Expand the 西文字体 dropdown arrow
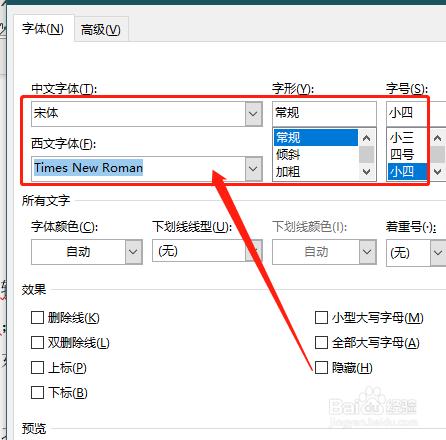 tap(253, 169)
